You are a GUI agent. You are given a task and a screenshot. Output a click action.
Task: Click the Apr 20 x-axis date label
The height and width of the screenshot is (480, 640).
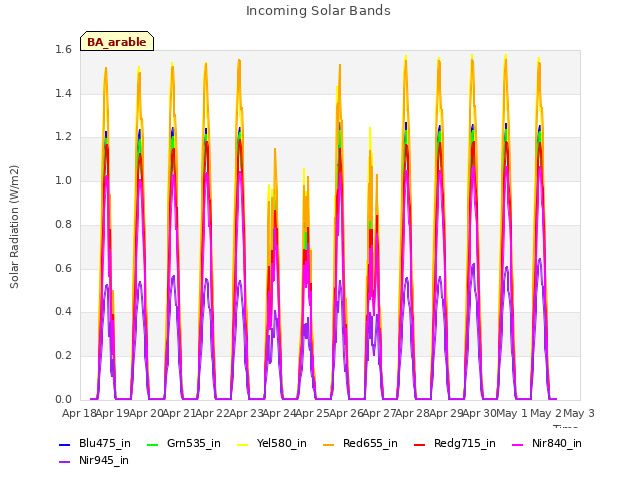coord(146,413)
